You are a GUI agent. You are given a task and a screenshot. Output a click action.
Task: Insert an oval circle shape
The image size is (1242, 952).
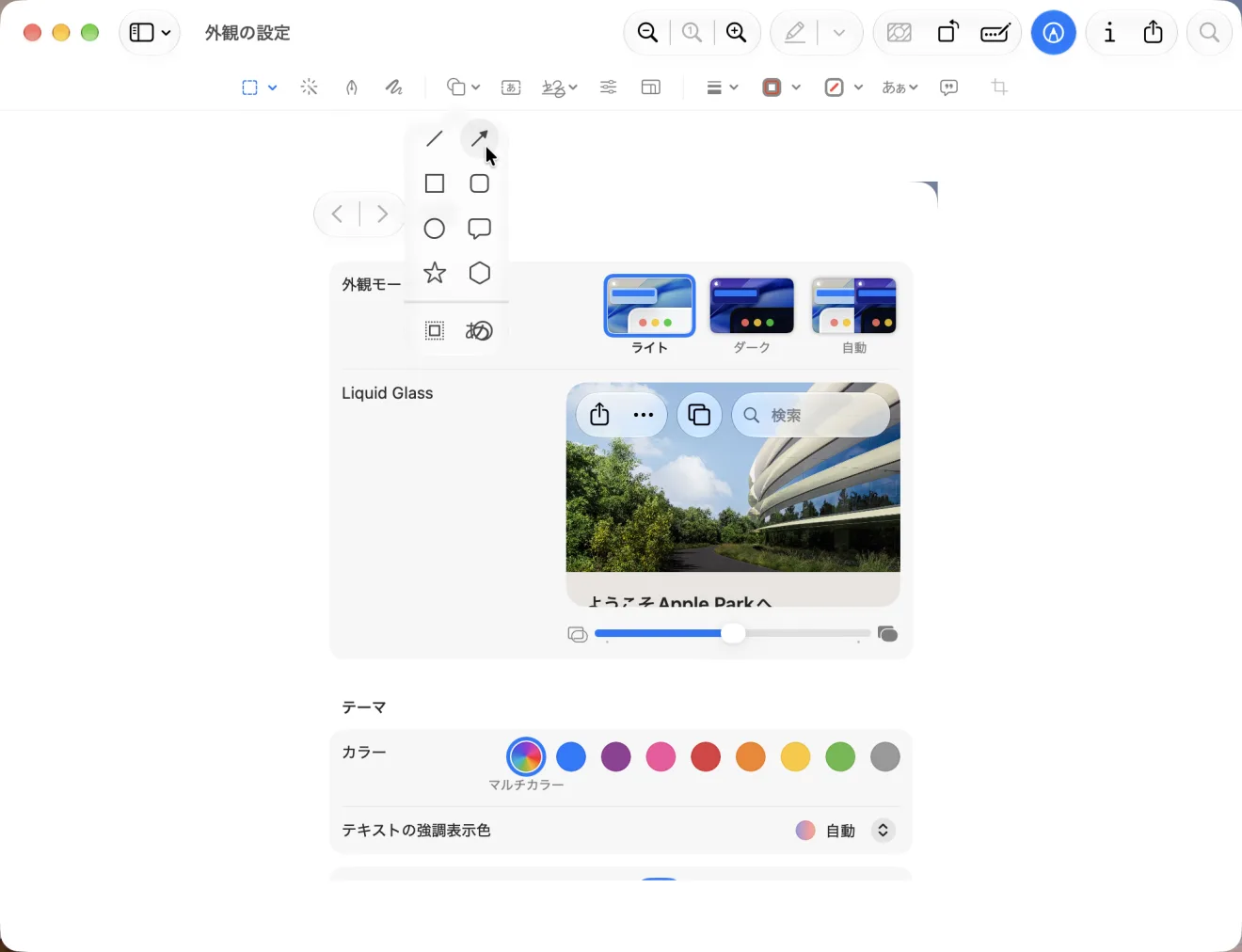coord(434,229)
